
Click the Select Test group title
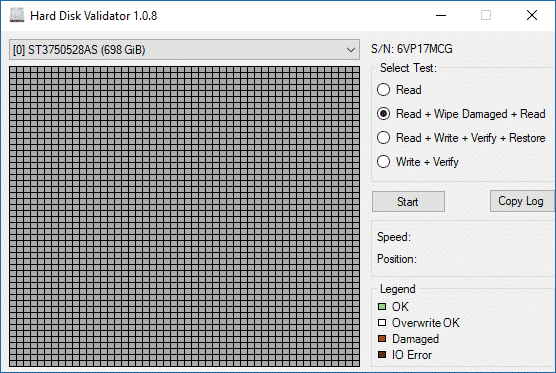(x=408, y=68)
